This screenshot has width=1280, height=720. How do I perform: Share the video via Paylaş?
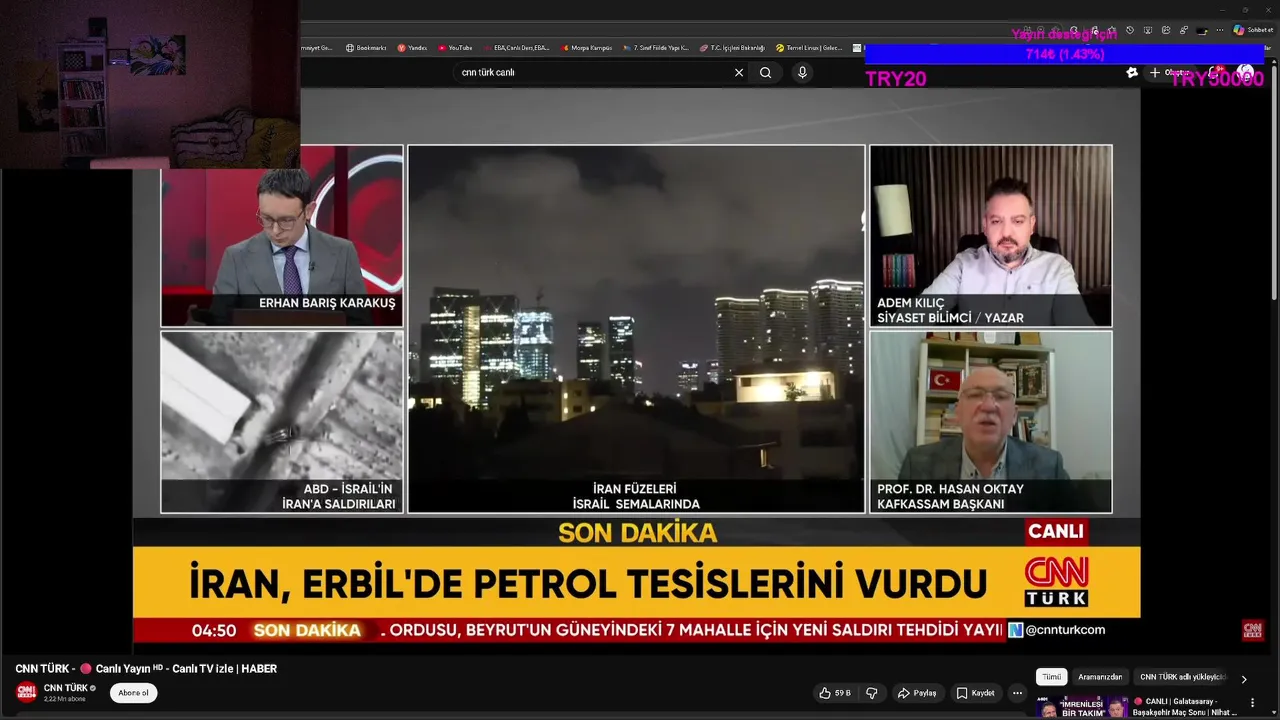pyautogui.click(x=917, y=693)
